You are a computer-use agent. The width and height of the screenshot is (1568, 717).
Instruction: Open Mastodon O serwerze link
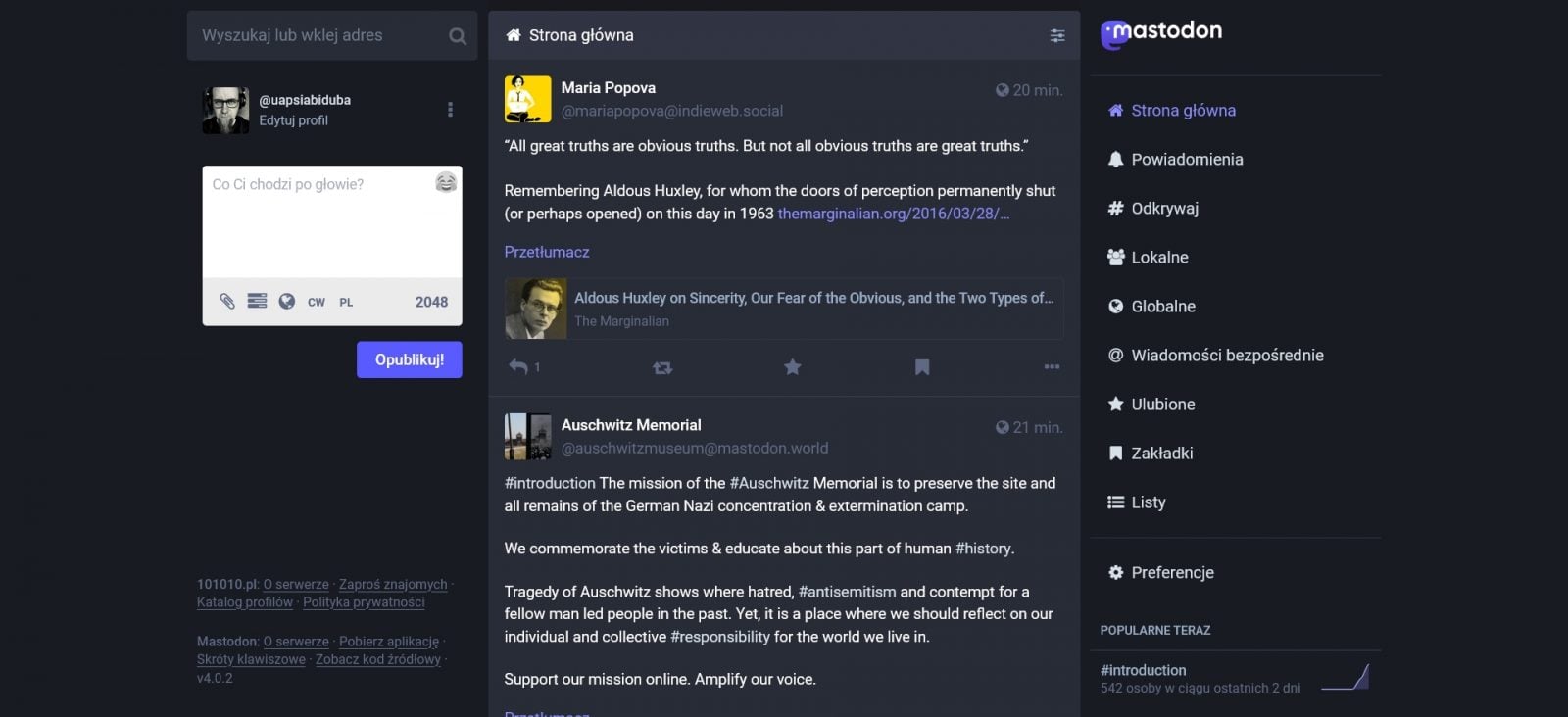296,642
